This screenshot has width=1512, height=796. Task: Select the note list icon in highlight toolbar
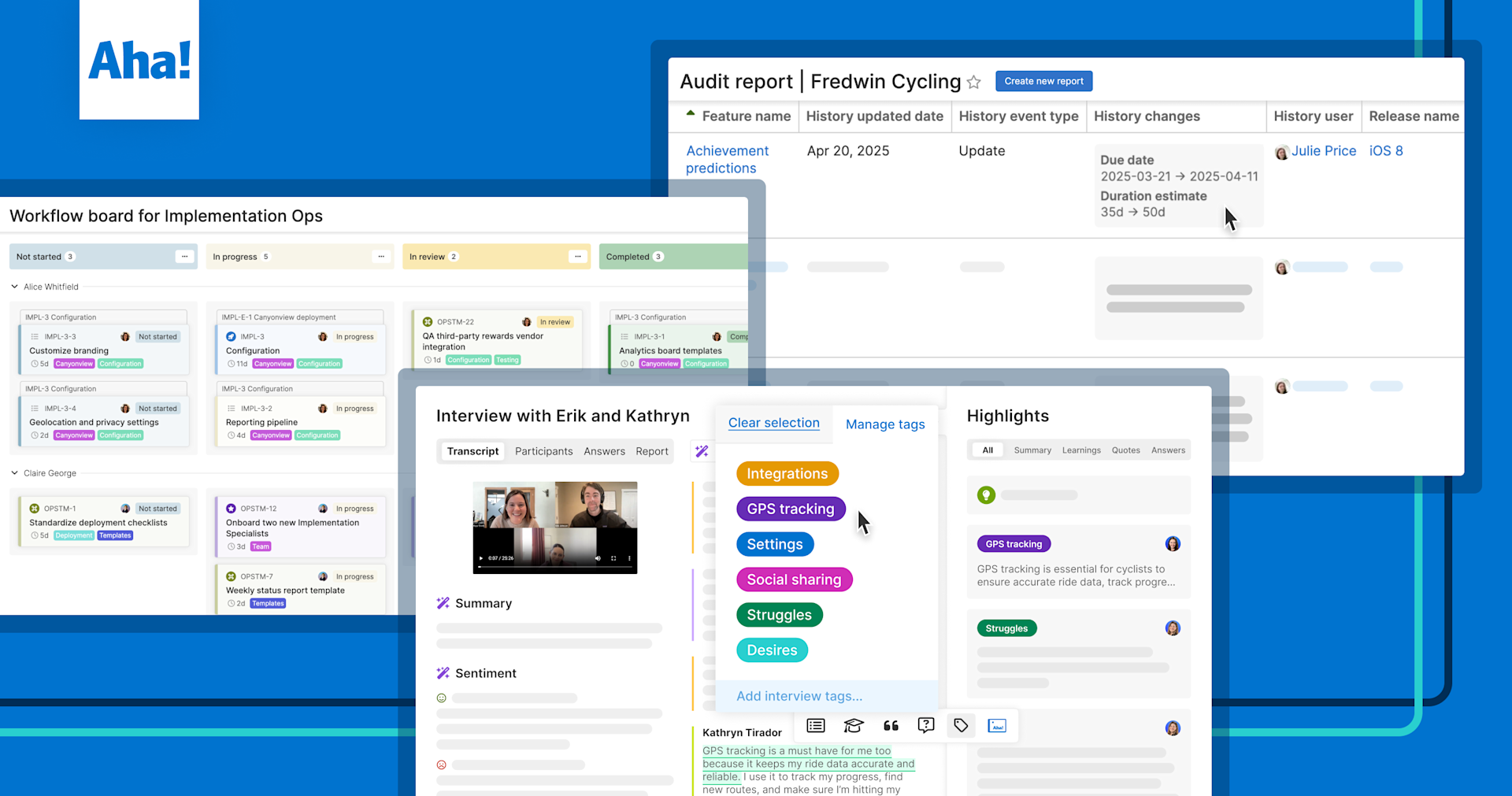[815, 725]
